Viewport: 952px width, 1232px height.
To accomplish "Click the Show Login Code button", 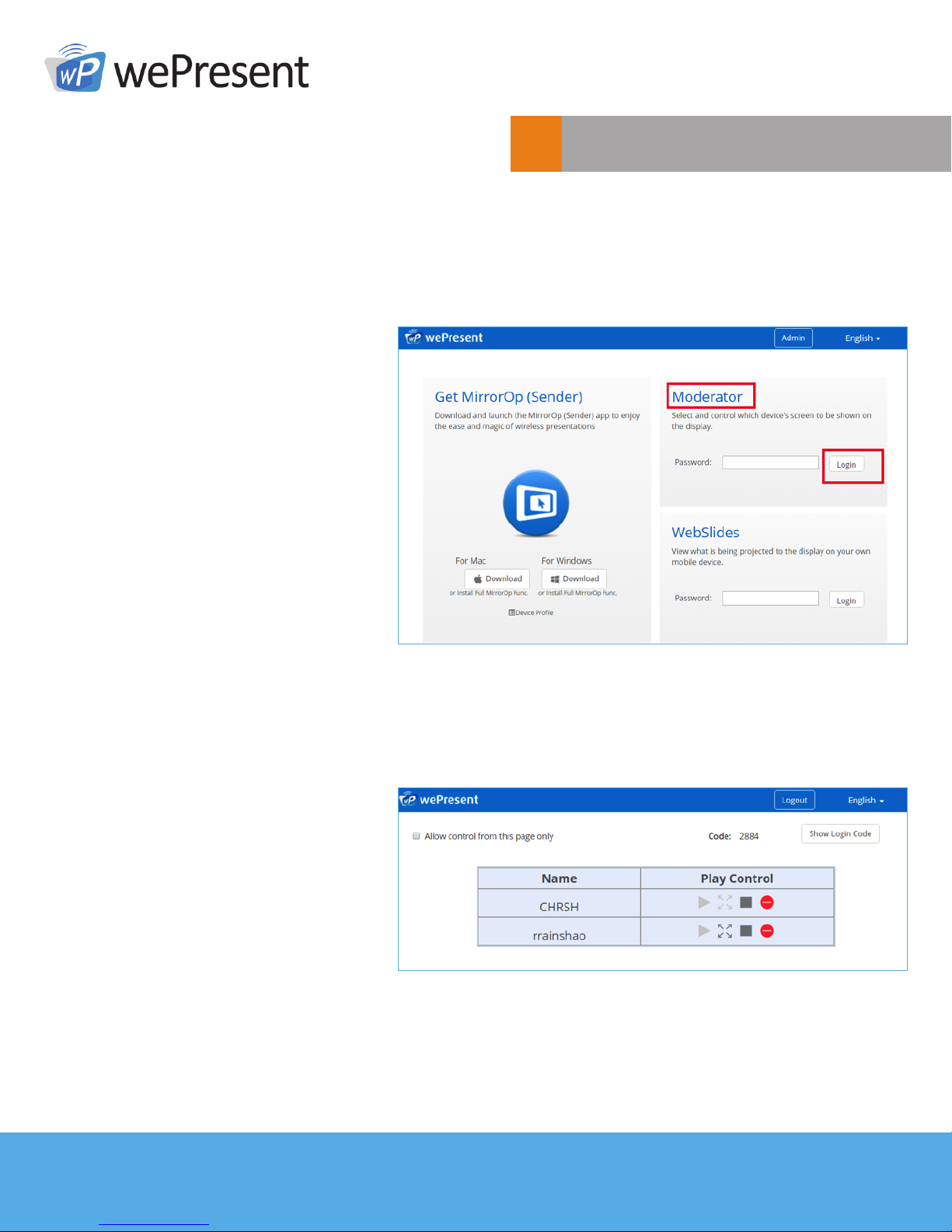I will 840,834.
